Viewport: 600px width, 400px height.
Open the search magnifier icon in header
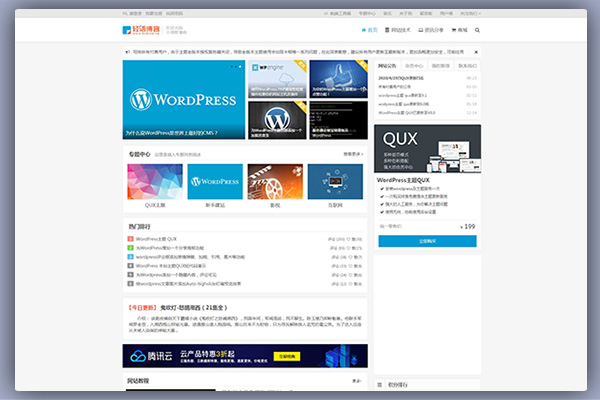pyautogui.click(x=477, y=30)
